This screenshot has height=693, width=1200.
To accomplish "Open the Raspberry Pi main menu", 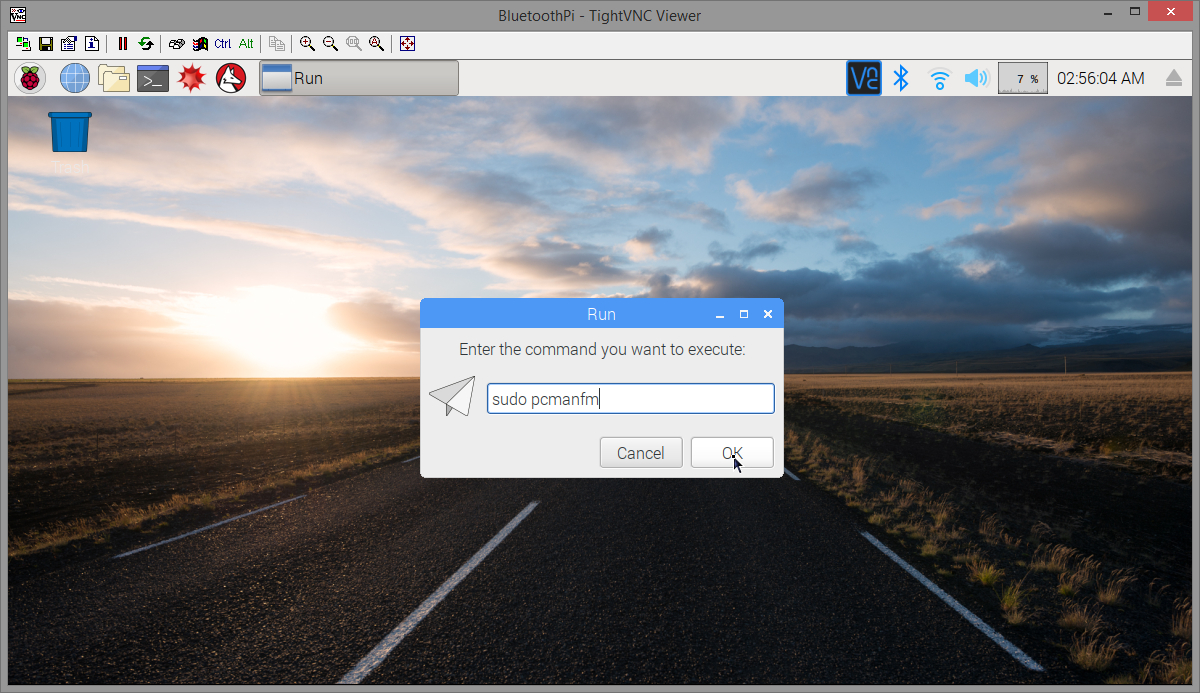I will pos(31,78).
